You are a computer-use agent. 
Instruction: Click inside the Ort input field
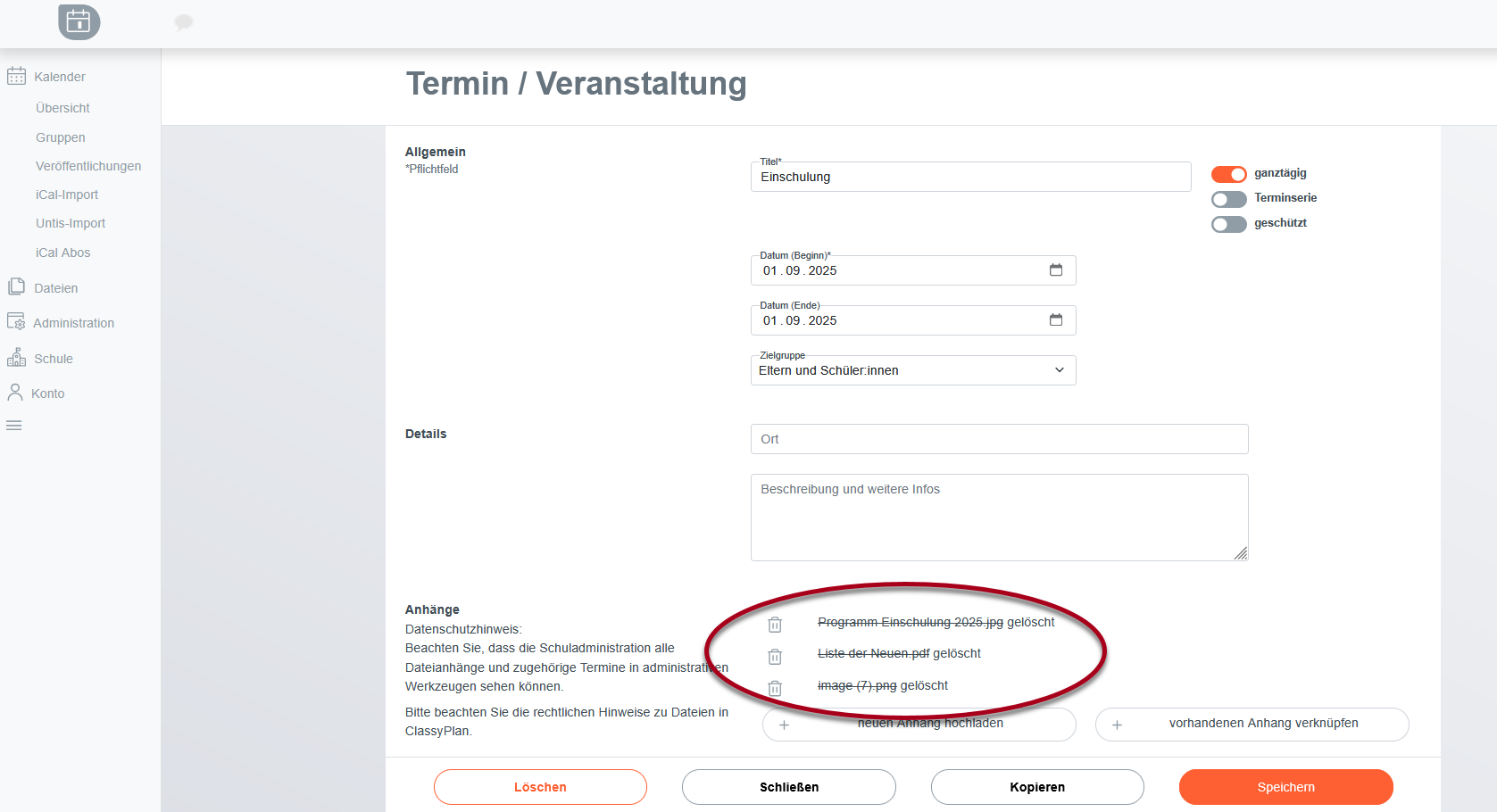point(999,439)
